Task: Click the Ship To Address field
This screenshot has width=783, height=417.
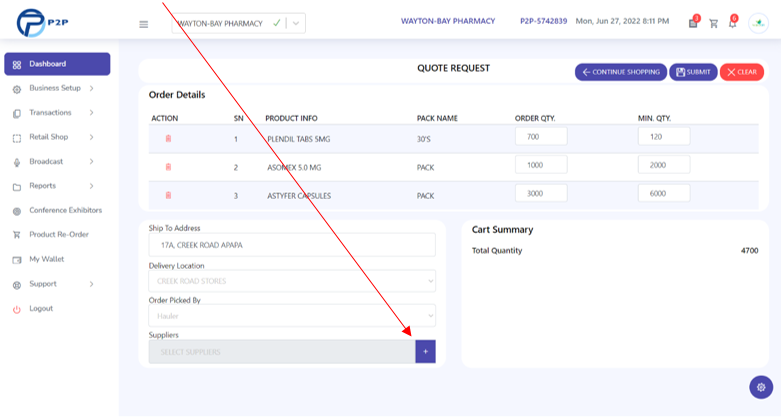Action: (x=292, y=245)
